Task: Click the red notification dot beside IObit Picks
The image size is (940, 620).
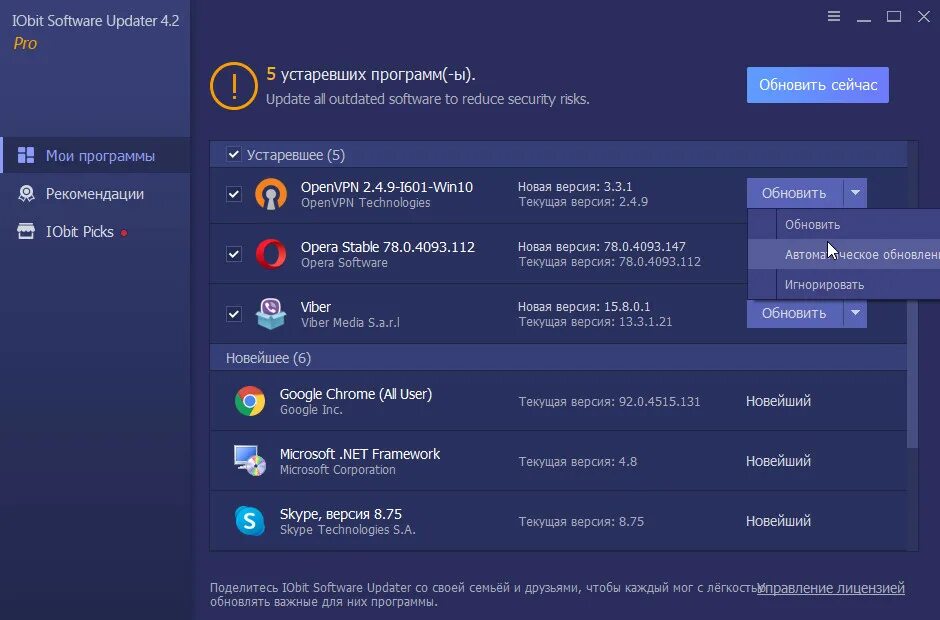Action: [124, 233]
